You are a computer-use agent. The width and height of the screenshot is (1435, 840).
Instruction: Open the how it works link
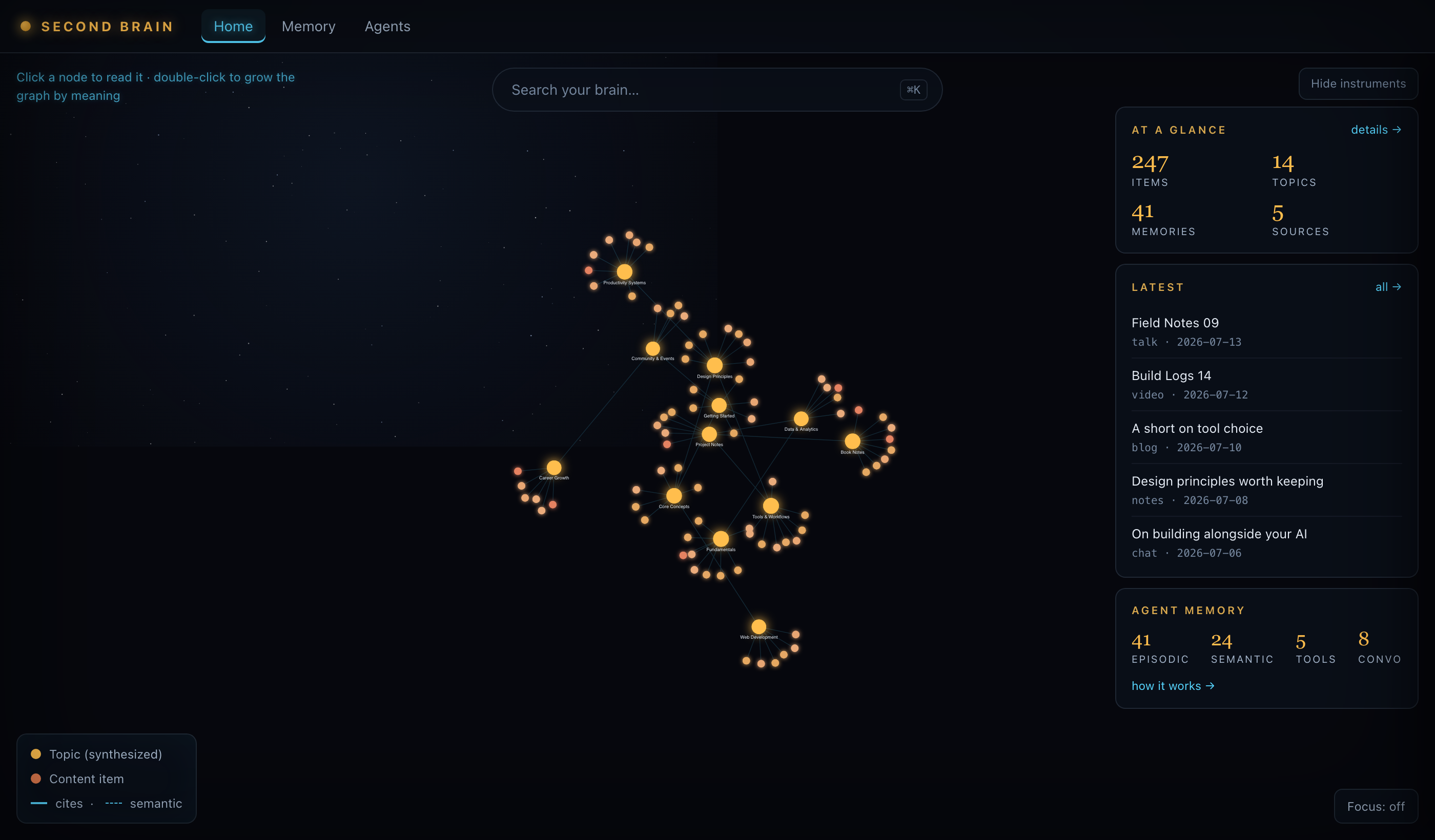(1173, 686)
